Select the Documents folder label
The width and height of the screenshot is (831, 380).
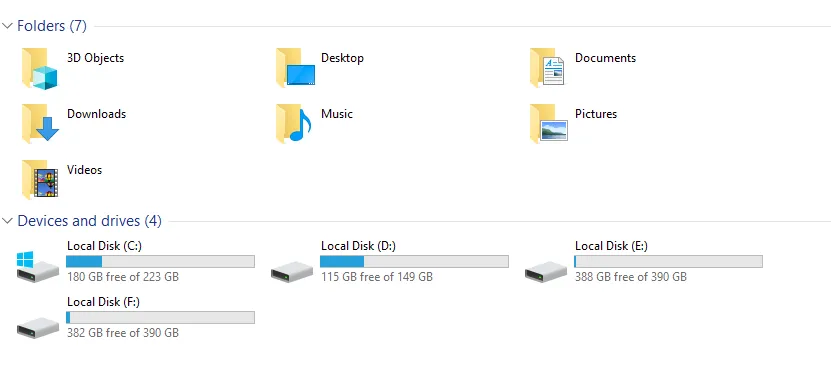click(605, 58)
